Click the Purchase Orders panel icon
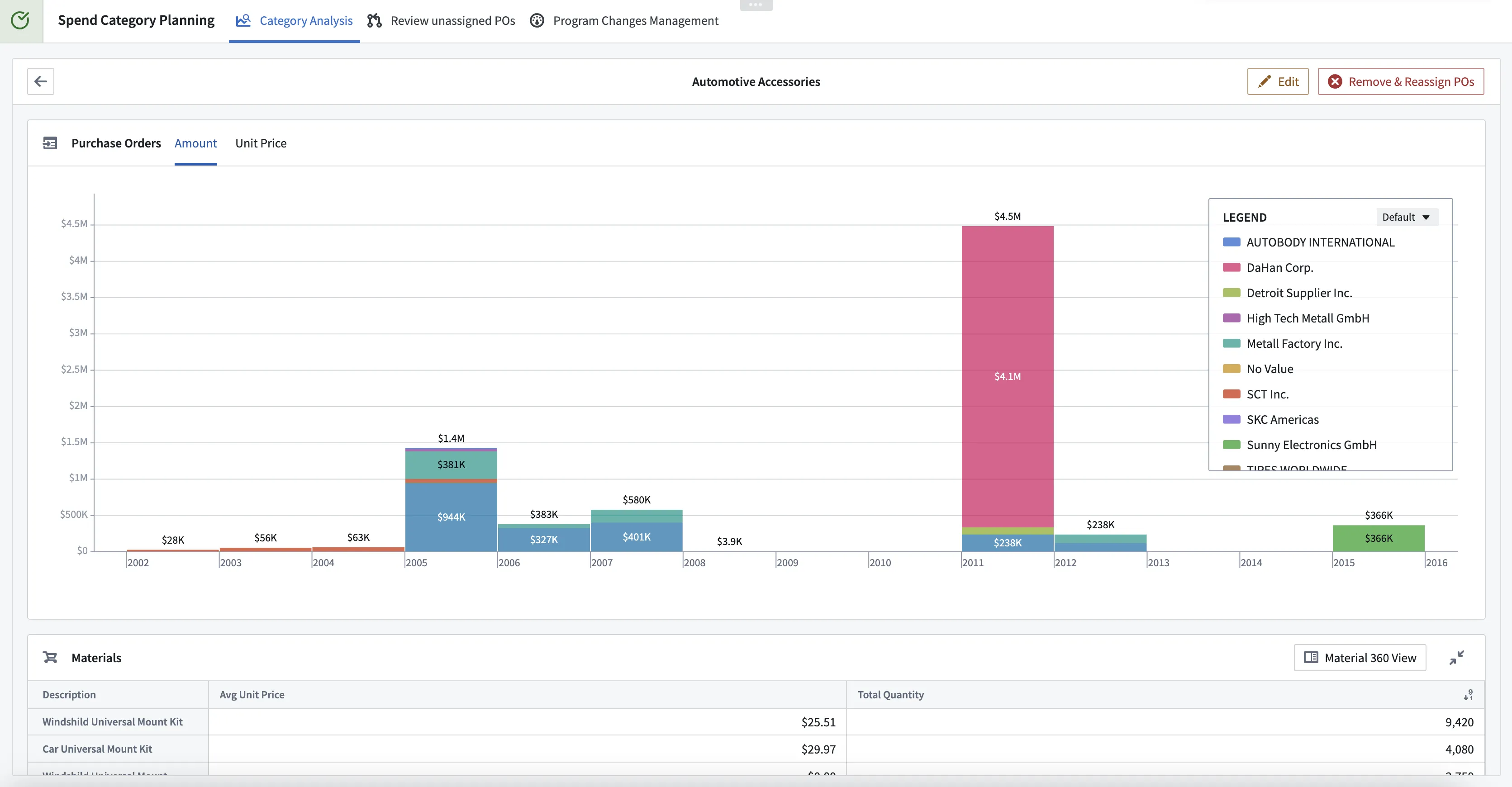 point(50,143)
